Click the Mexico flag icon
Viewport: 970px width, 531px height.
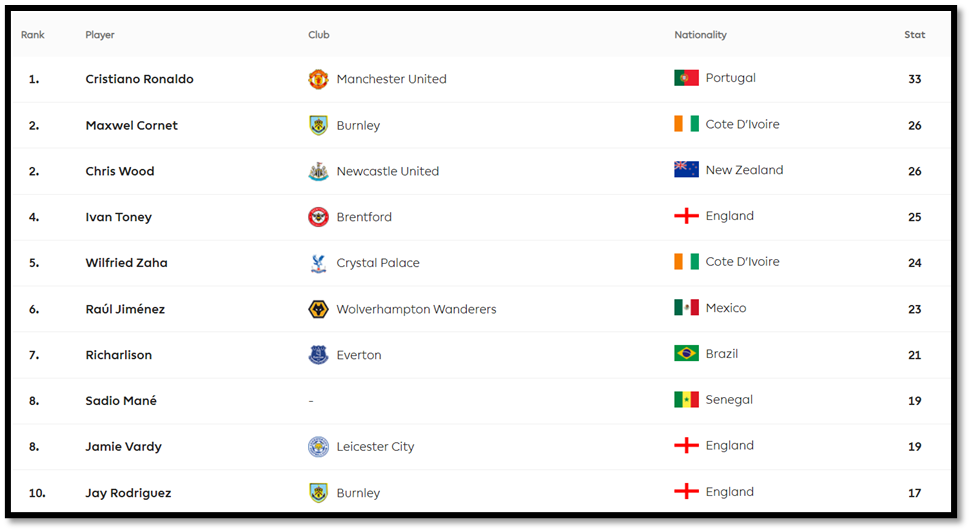click(x=686, y=308)
